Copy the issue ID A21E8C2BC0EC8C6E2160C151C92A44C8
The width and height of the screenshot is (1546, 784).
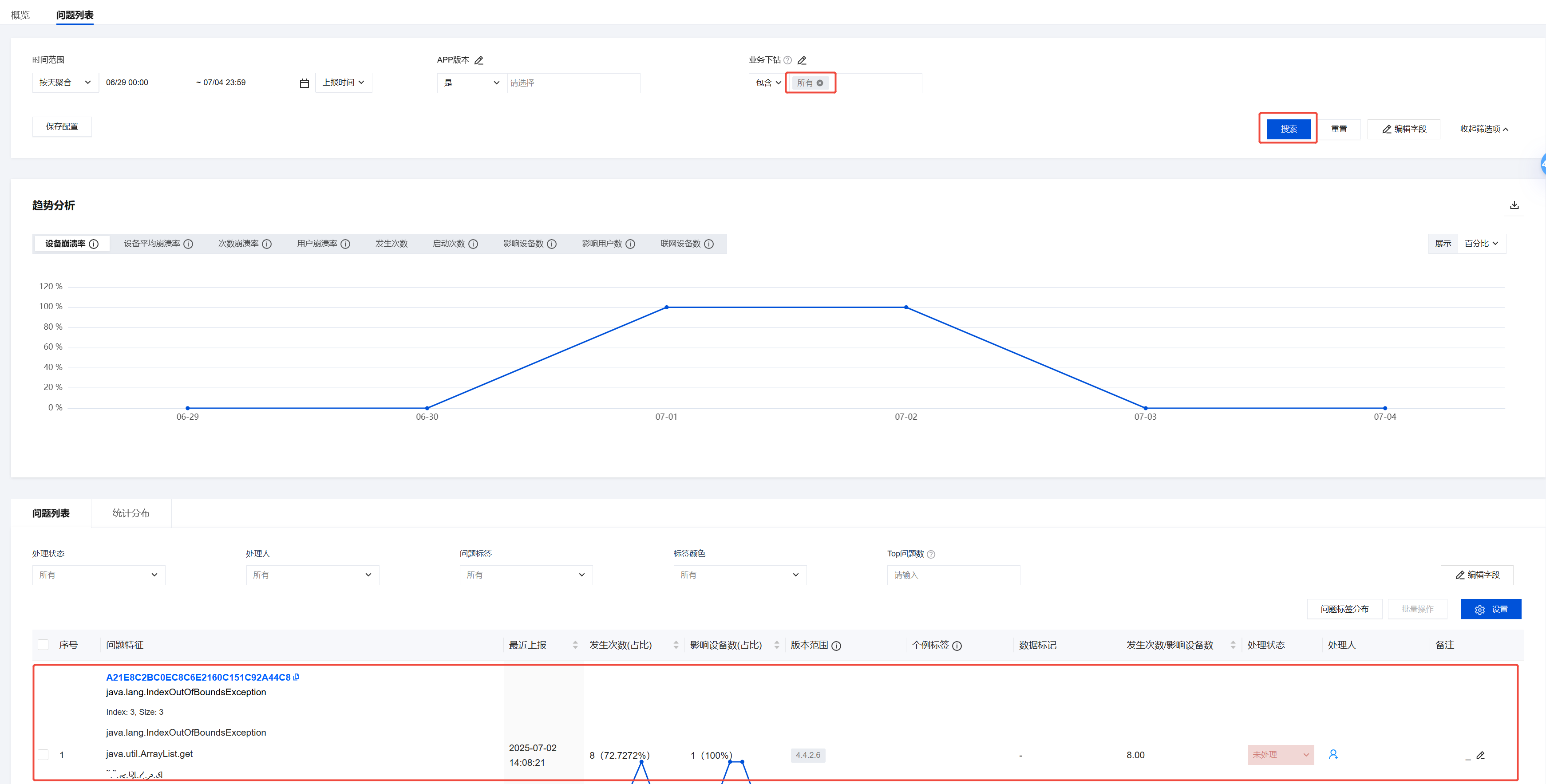297,677
